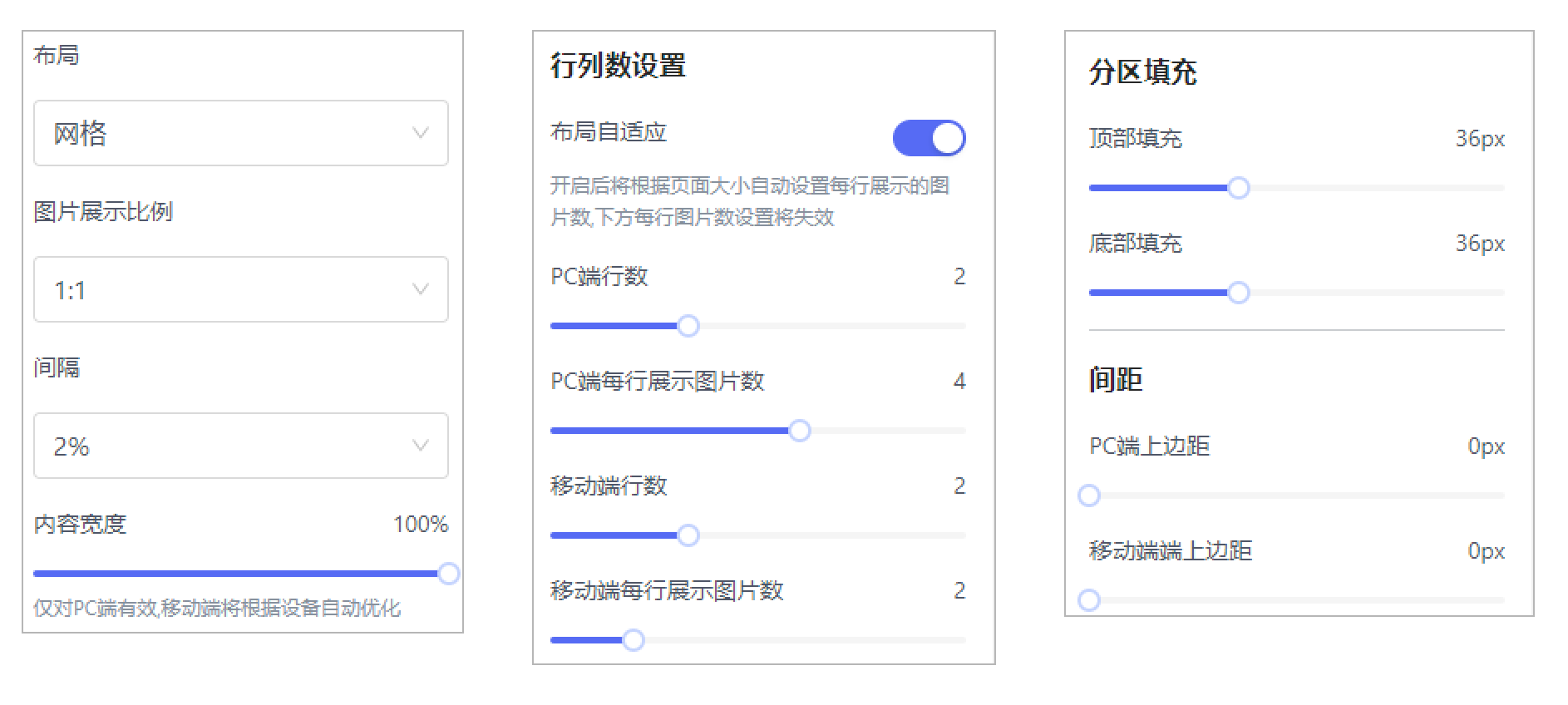Open the 间隔 dropdown showing 2%

241,446
